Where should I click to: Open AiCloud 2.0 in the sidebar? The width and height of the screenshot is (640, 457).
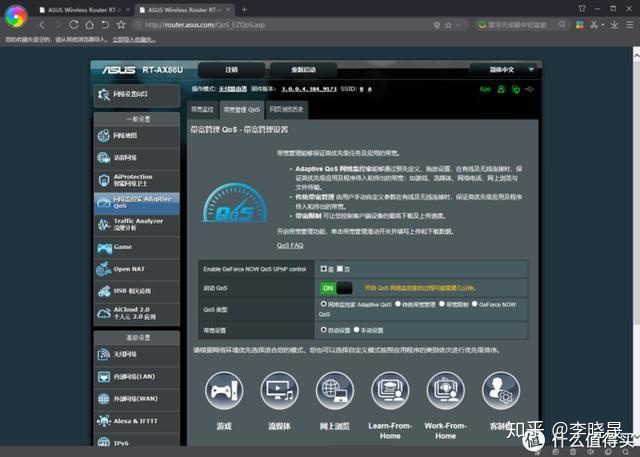click(136, 313)
